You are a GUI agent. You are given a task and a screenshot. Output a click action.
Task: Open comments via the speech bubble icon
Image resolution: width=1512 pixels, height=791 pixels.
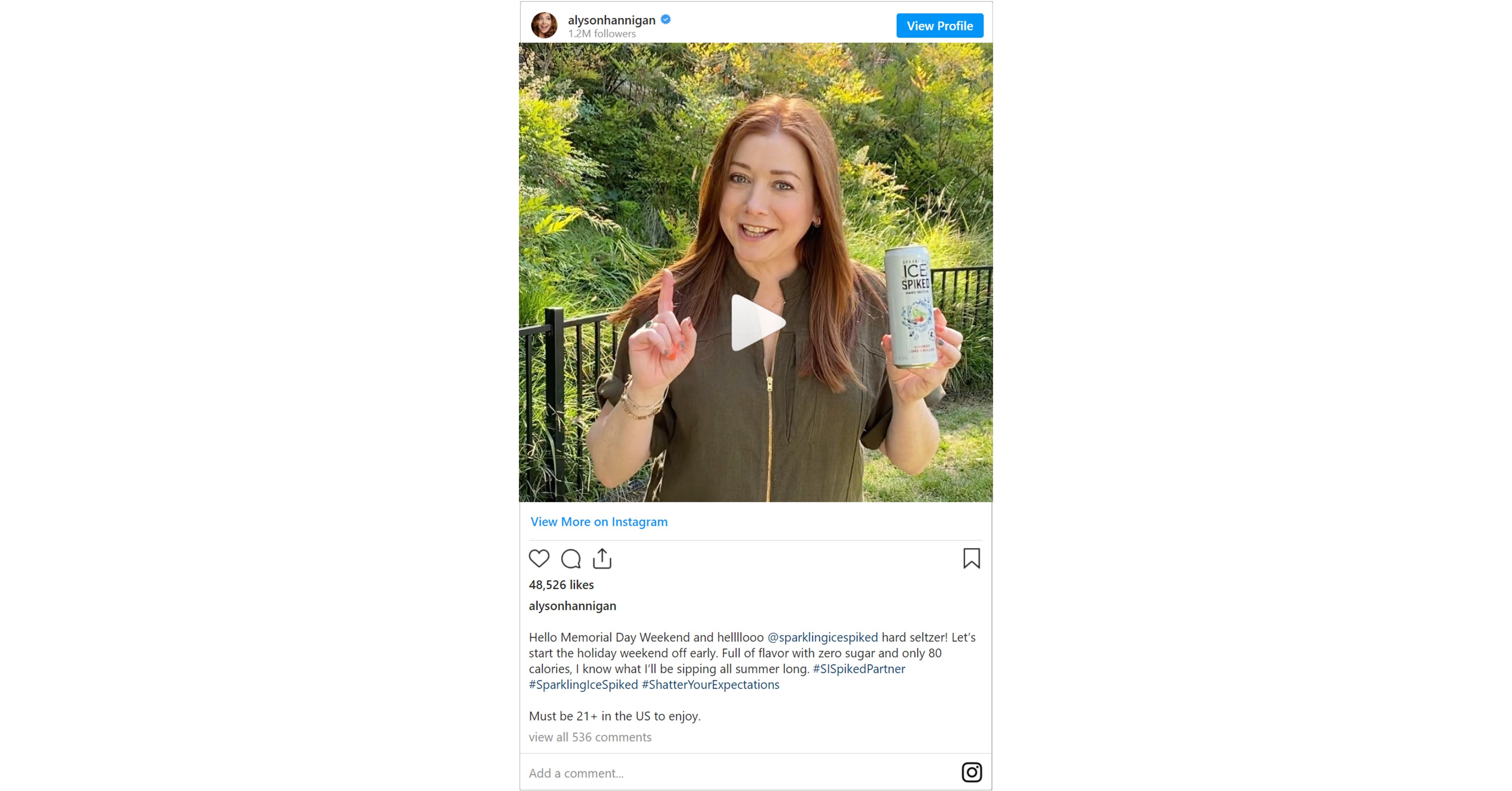click(571, 559)
